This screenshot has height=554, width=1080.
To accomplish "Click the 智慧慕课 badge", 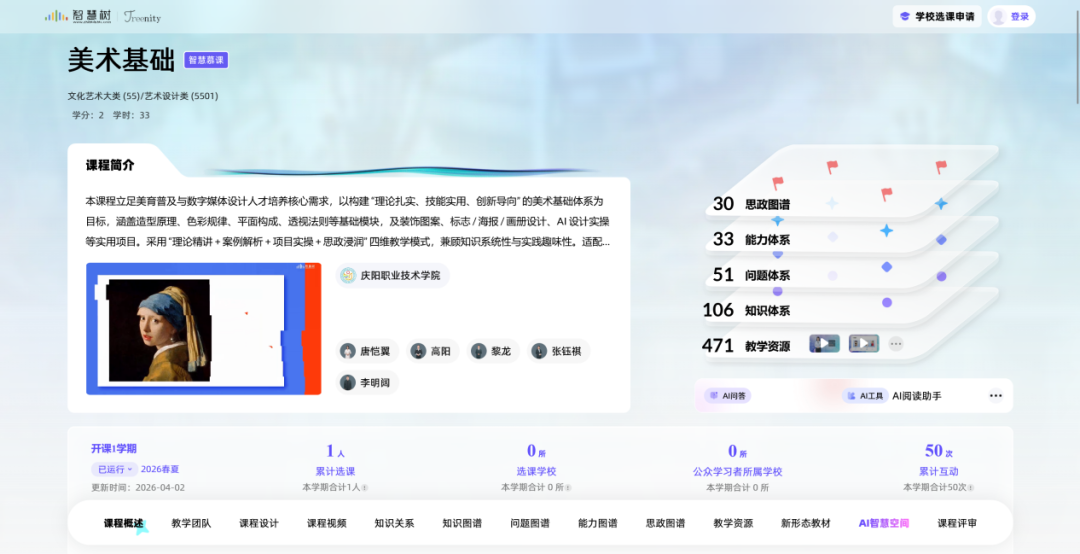I will (206, 60).
